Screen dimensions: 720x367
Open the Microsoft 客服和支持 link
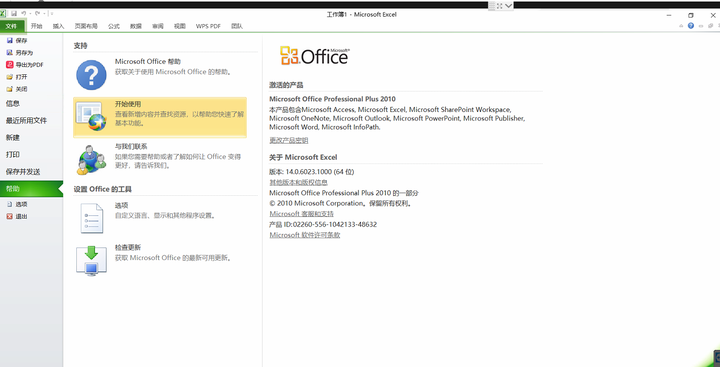pyautogui.click(x=301, y=214)
